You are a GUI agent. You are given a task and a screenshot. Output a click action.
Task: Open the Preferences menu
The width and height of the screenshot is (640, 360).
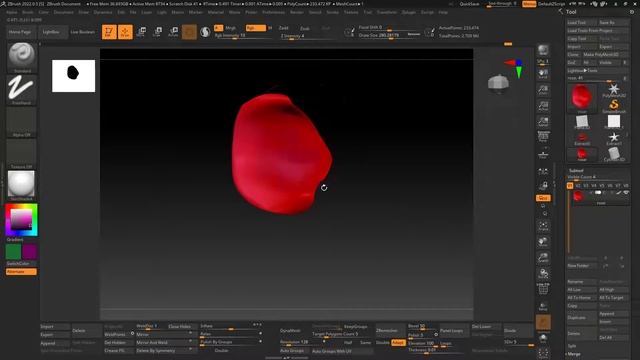pos(273,12)
